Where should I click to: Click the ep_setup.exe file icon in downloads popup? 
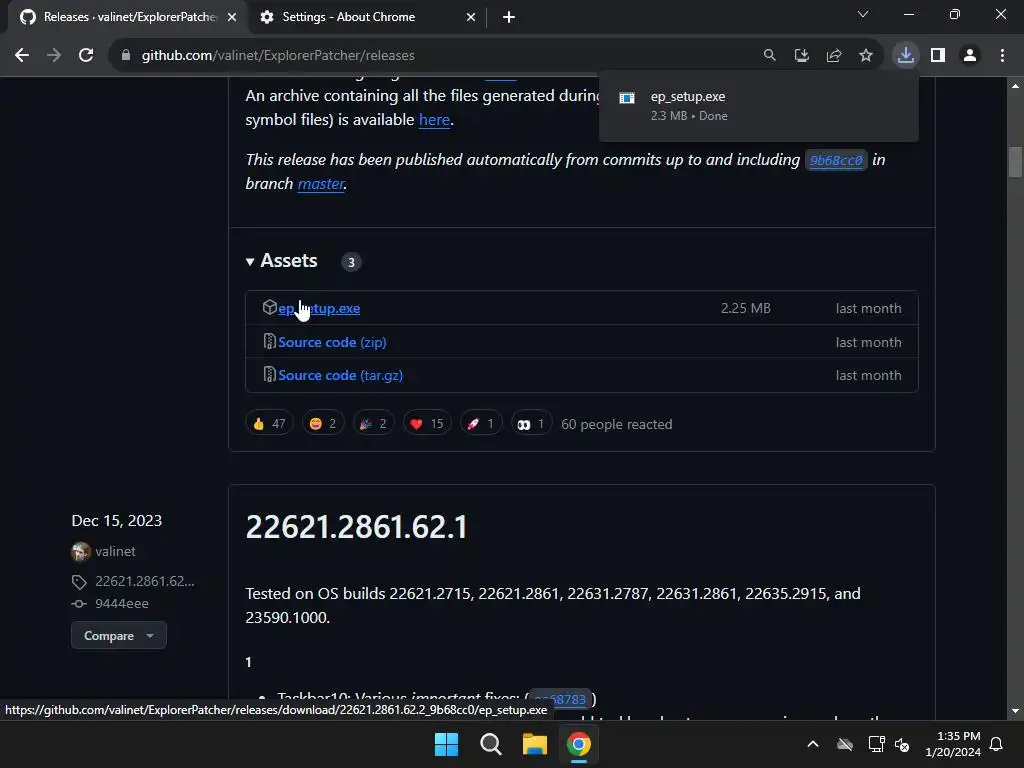(x=627, y=98)
